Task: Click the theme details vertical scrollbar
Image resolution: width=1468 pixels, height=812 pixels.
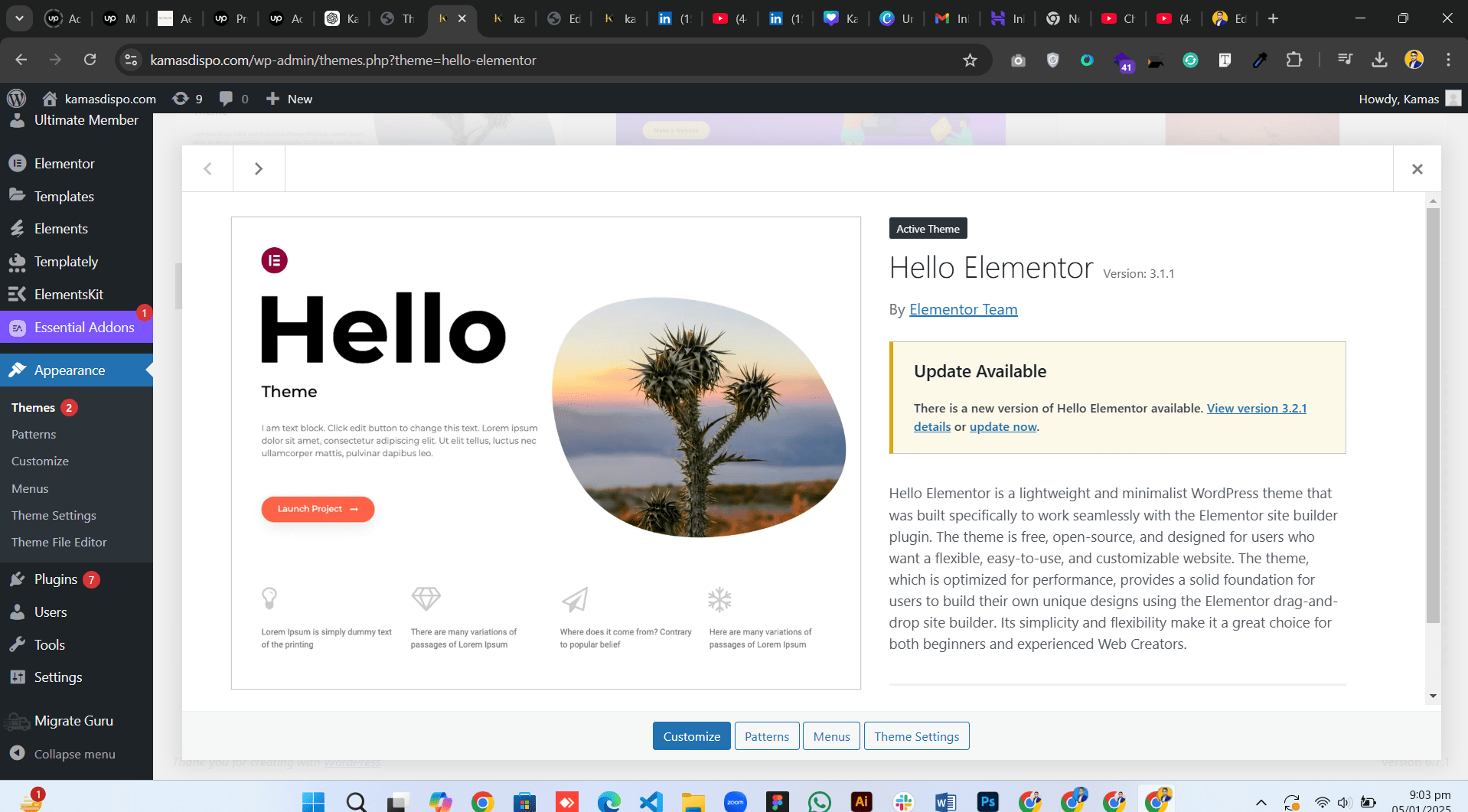Action: (x=1433, y=414)
